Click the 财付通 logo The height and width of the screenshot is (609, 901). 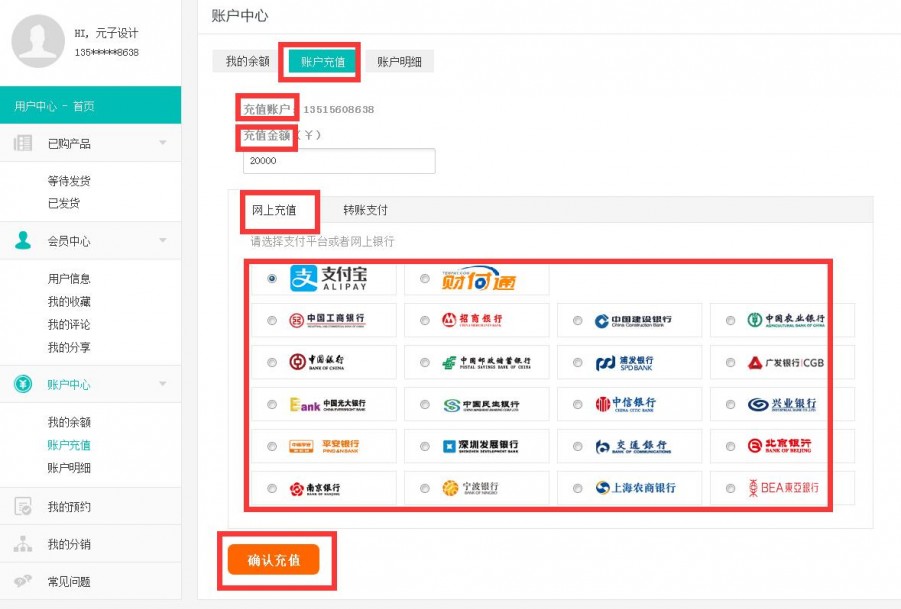point(479,279)
